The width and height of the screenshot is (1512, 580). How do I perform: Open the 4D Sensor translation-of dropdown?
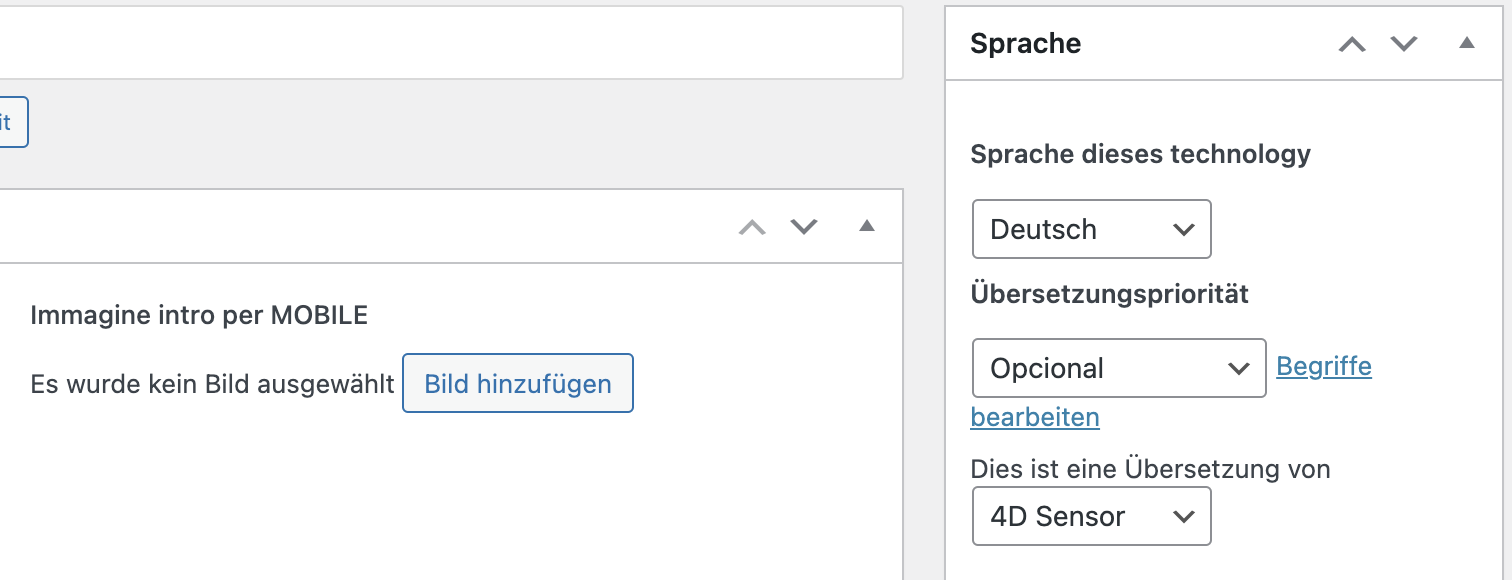tap(1091, 516)
